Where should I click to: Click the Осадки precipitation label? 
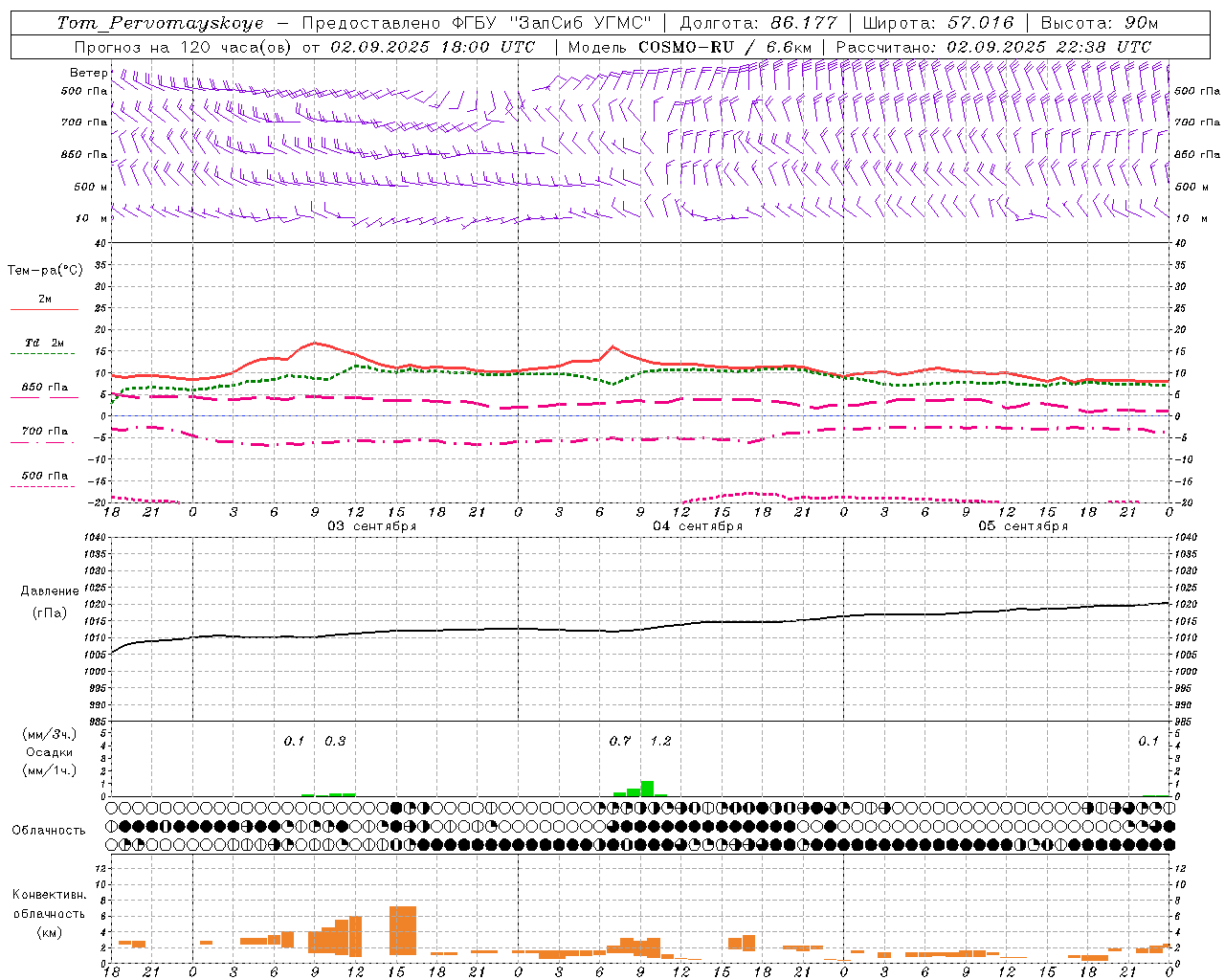click(x=49, y=752)
